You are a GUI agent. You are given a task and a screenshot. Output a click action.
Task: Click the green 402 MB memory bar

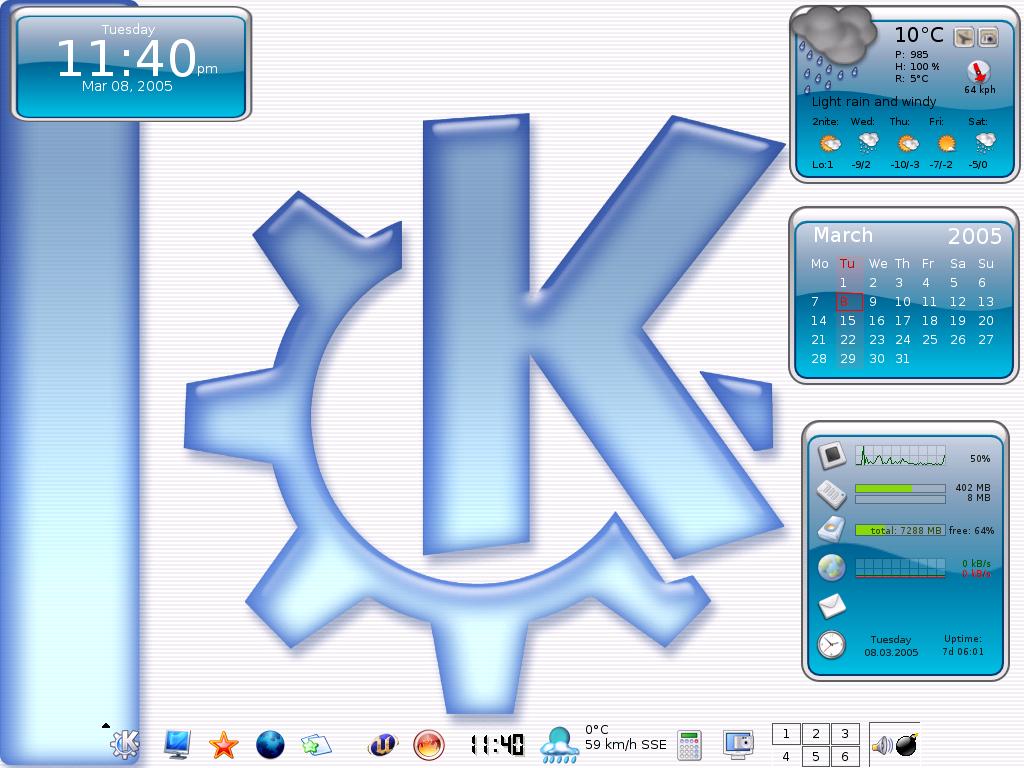tap(900, 488)
